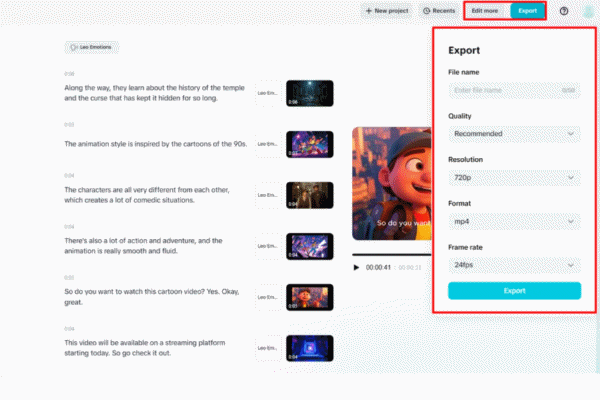600x400 pixels.
Task: Open the user profile avatar
Action: tap(589, 11)
